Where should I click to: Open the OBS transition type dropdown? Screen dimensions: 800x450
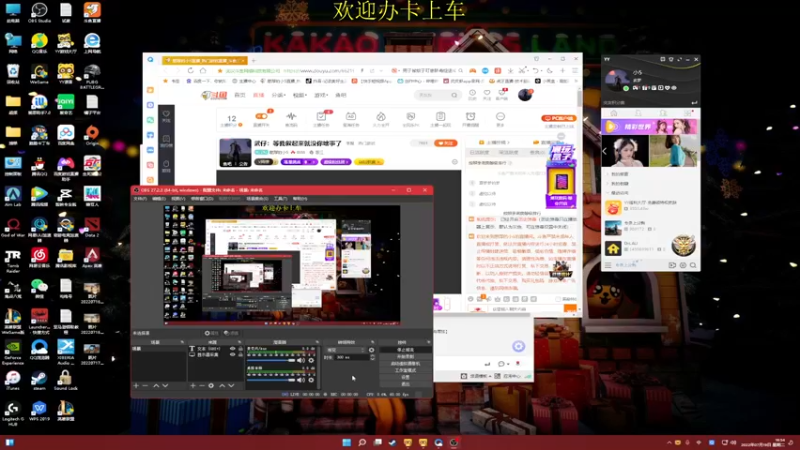(345, 350)
